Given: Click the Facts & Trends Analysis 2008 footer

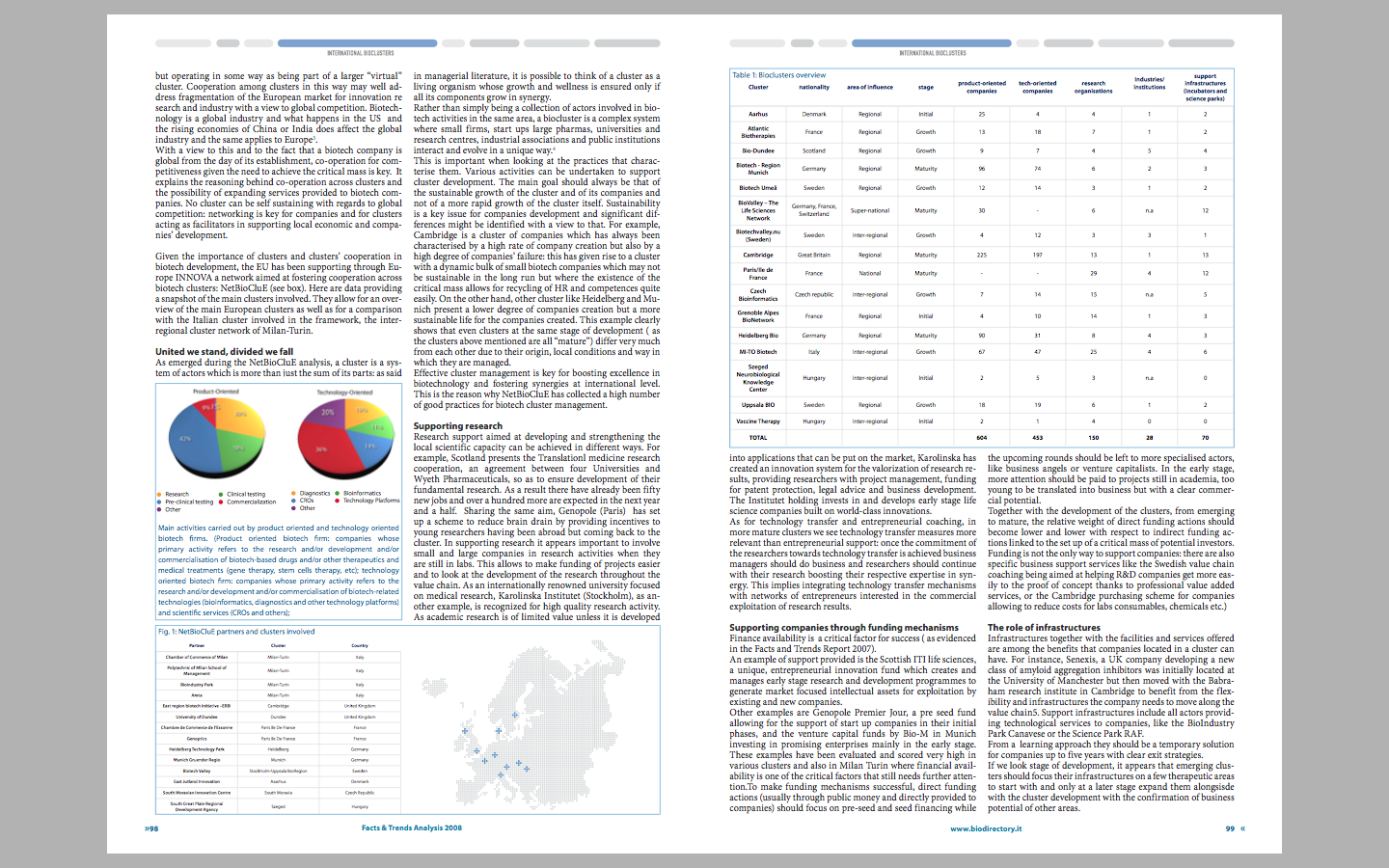Looking at the screenshot, I should (x=411, y=827).
